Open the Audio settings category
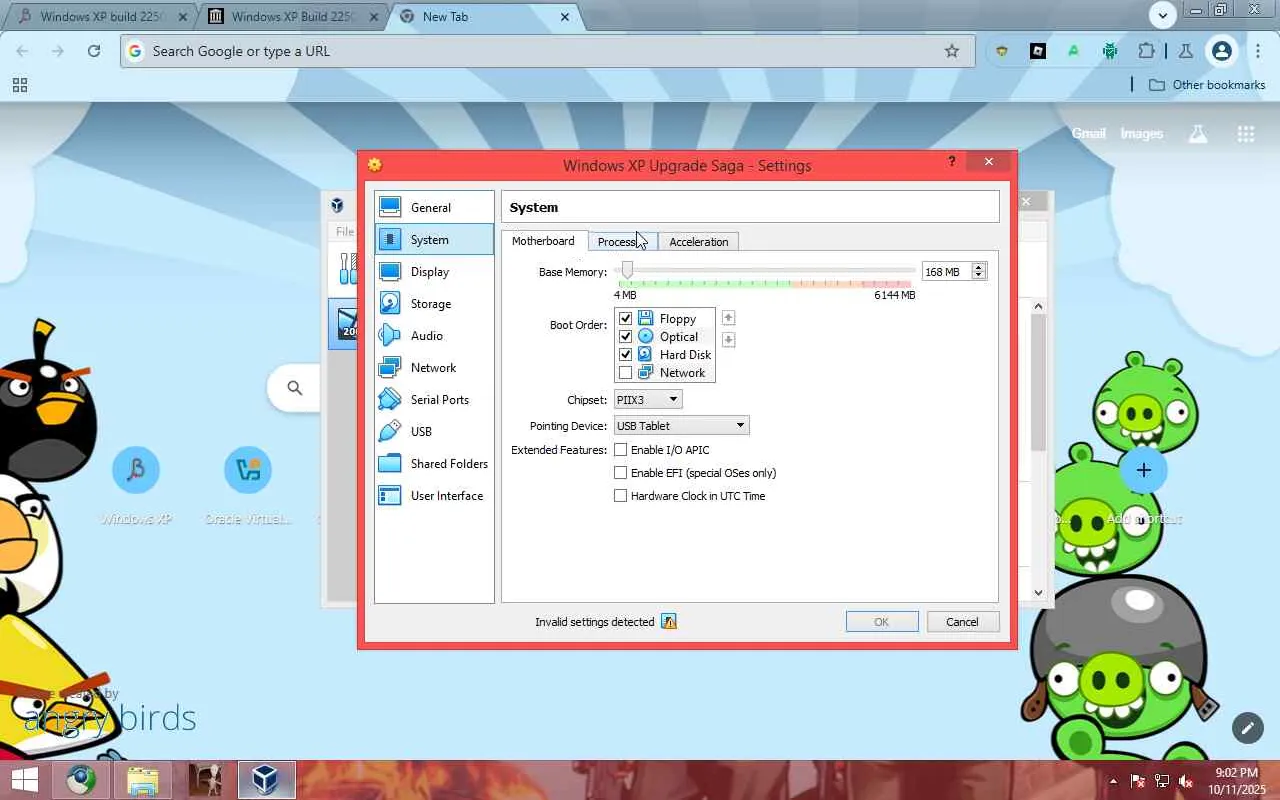The height and width of the screenshot is (800, 1280). pyautogui.click(x=434, y=336)
